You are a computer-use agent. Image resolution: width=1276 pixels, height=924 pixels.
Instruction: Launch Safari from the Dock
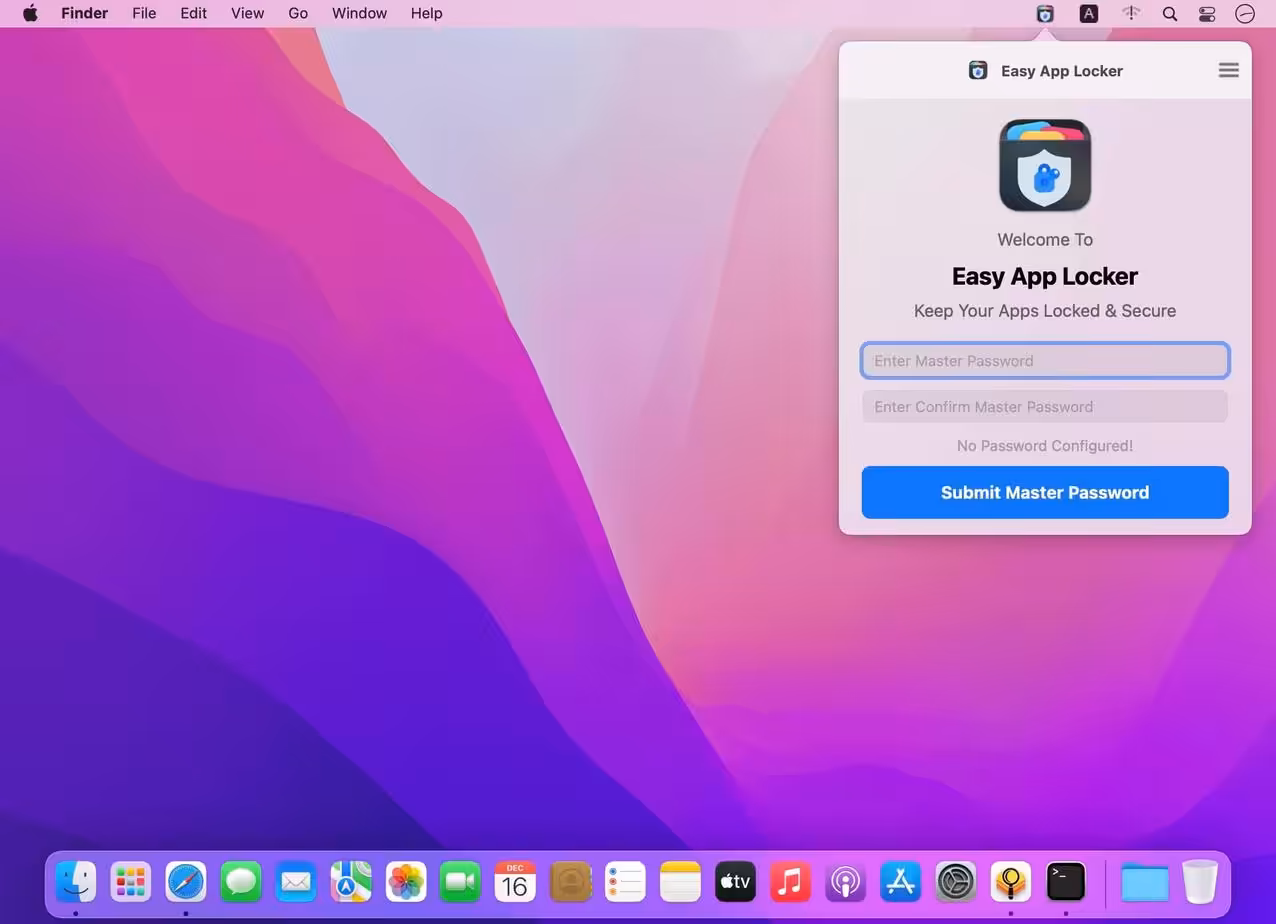(x=186, y=882)
